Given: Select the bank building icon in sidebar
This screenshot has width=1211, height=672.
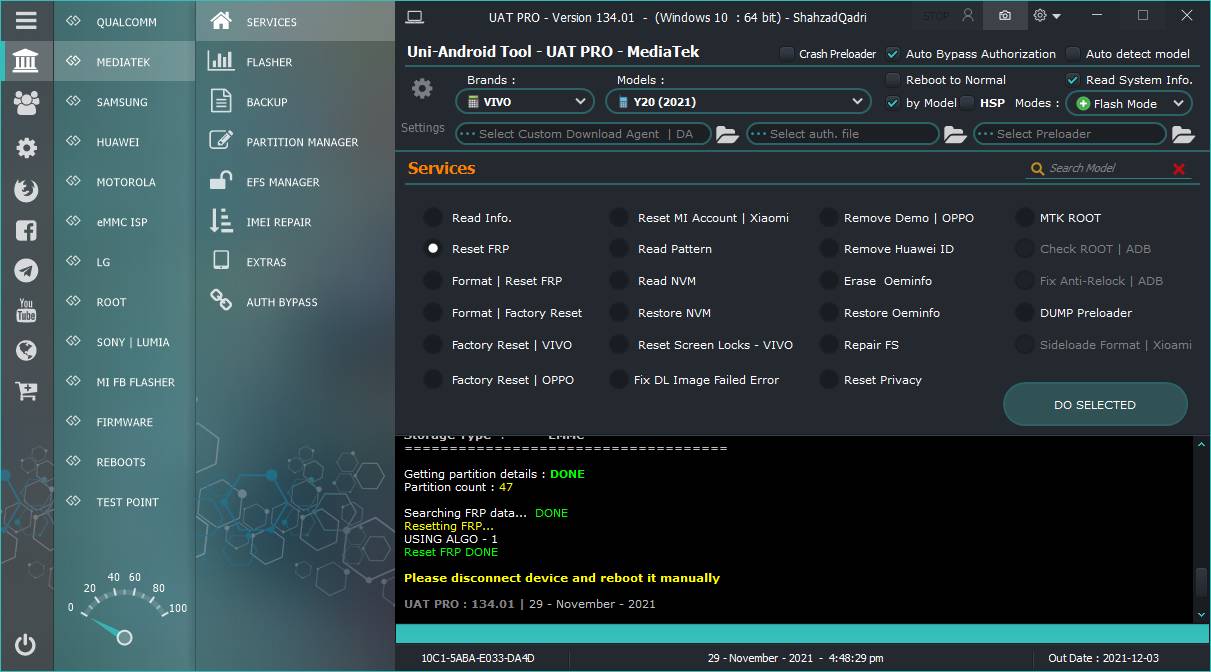Looking at the screenshot, I should point(27,62).
